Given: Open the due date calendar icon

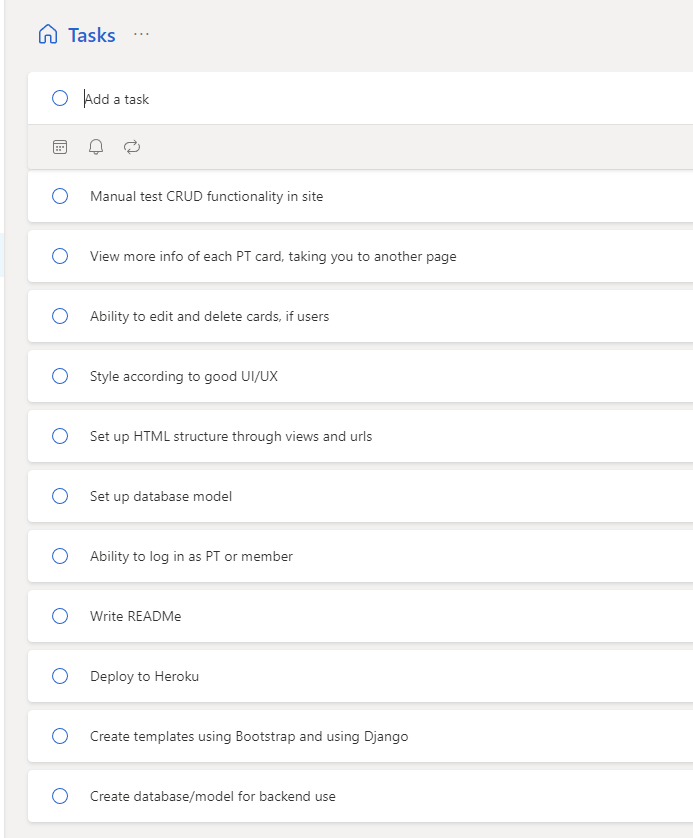Looking at the screenshot, I should pos(59,147).
